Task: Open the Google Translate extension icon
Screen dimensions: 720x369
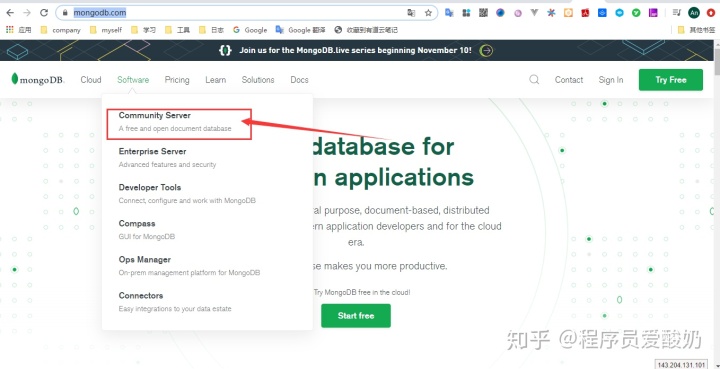Action: click(449, 13)
